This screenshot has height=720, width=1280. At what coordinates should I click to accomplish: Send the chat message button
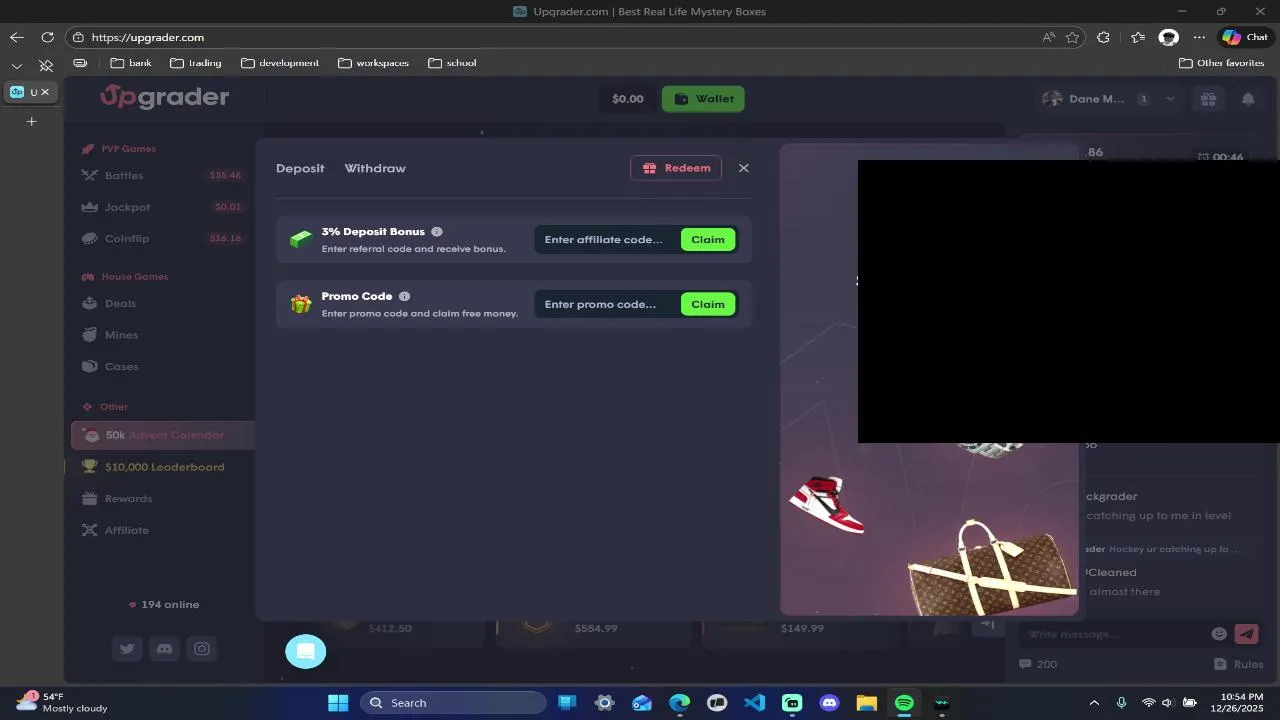1246,634
